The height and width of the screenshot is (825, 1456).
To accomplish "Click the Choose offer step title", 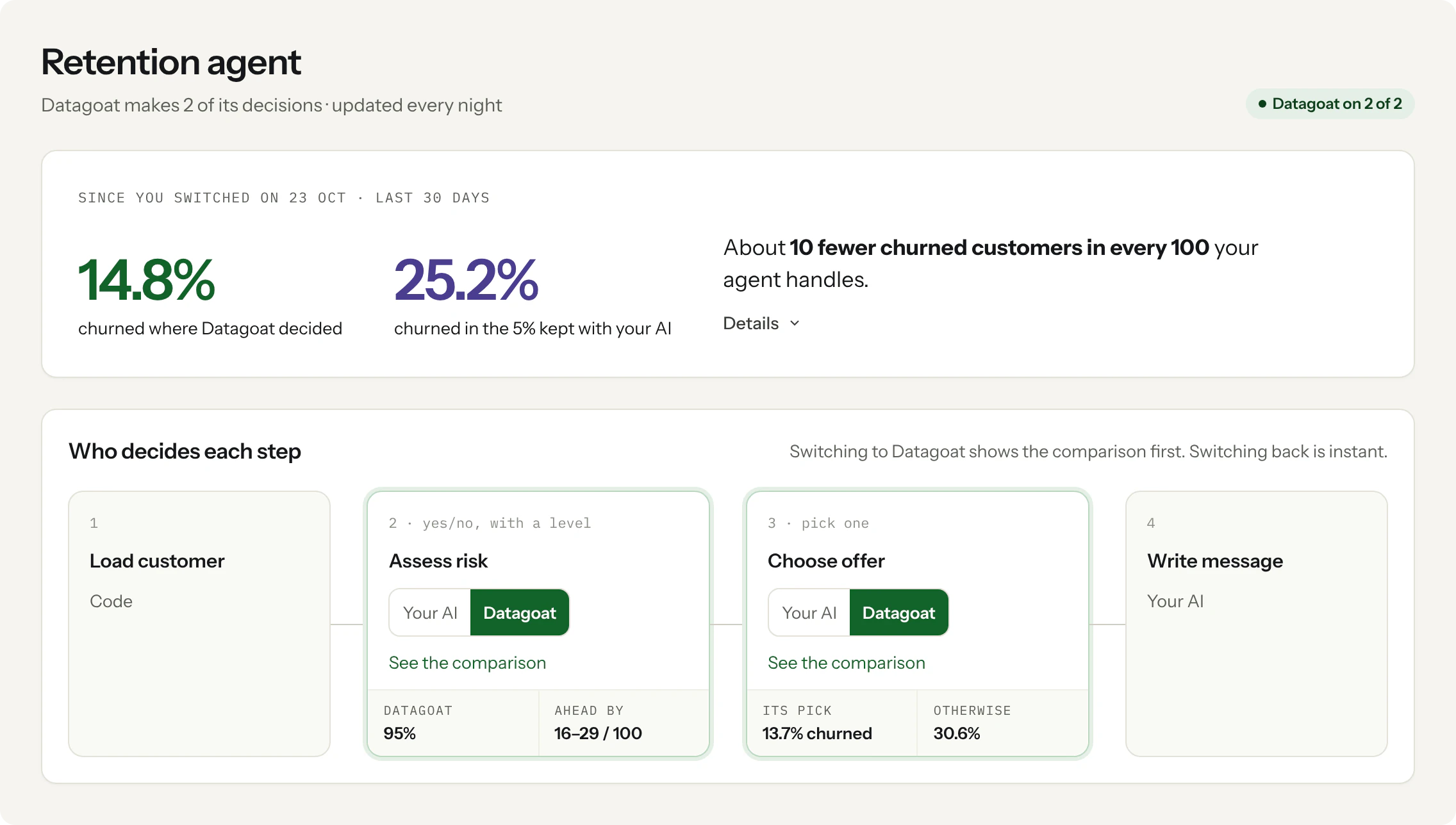I will click(x=826, y=561).
